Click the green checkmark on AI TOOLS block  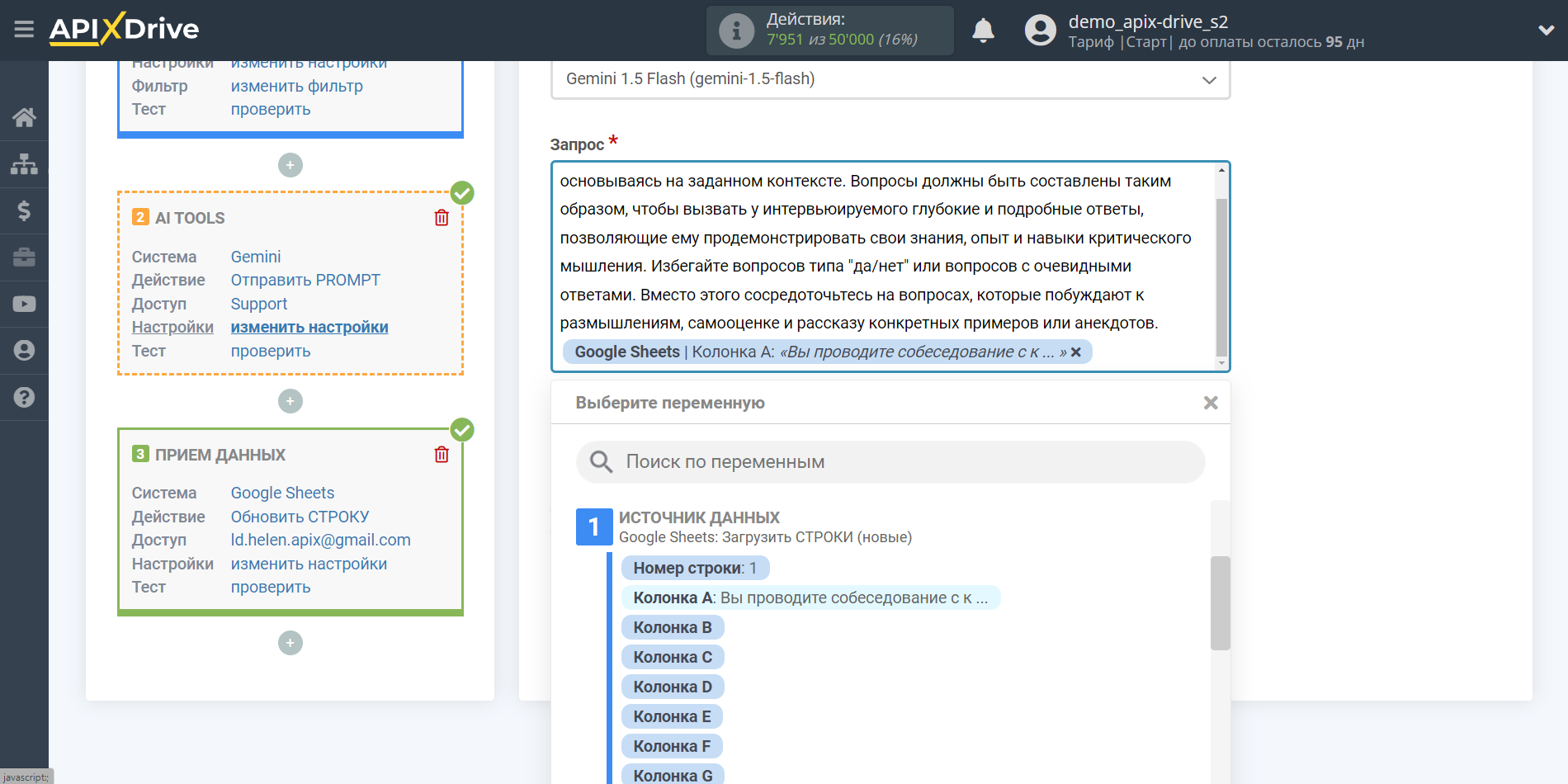(x=462, y=193)
